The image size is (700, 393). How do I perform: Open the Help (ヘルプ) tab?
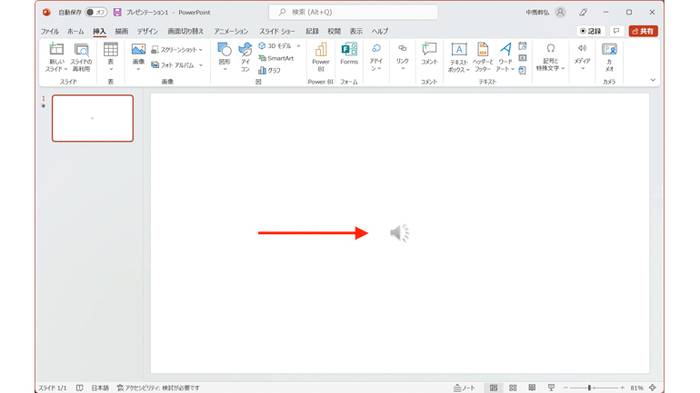click(x=380, y=31)
